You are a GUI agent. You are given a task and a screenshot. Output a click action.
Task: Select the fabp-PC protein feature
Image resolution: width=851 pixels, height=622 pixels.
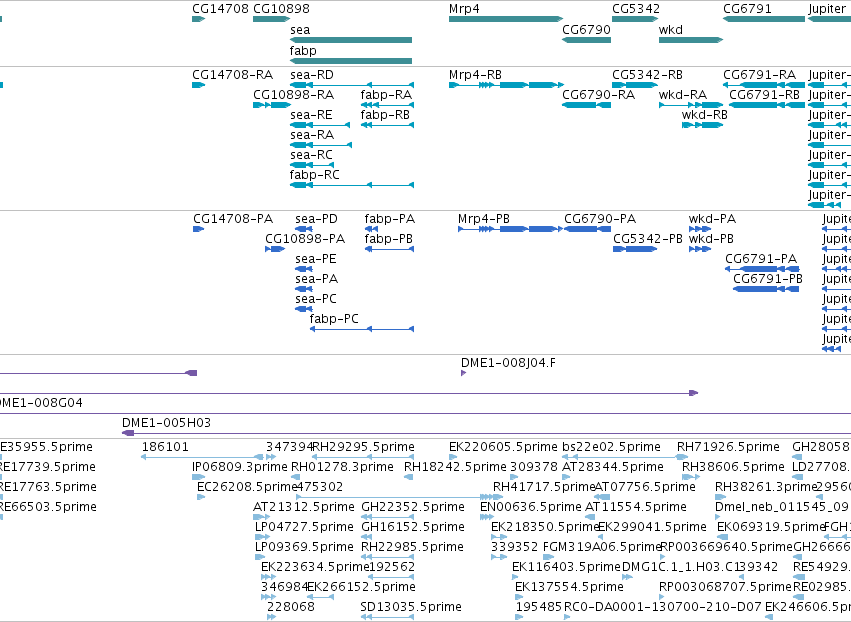click(x=362, y=329)
